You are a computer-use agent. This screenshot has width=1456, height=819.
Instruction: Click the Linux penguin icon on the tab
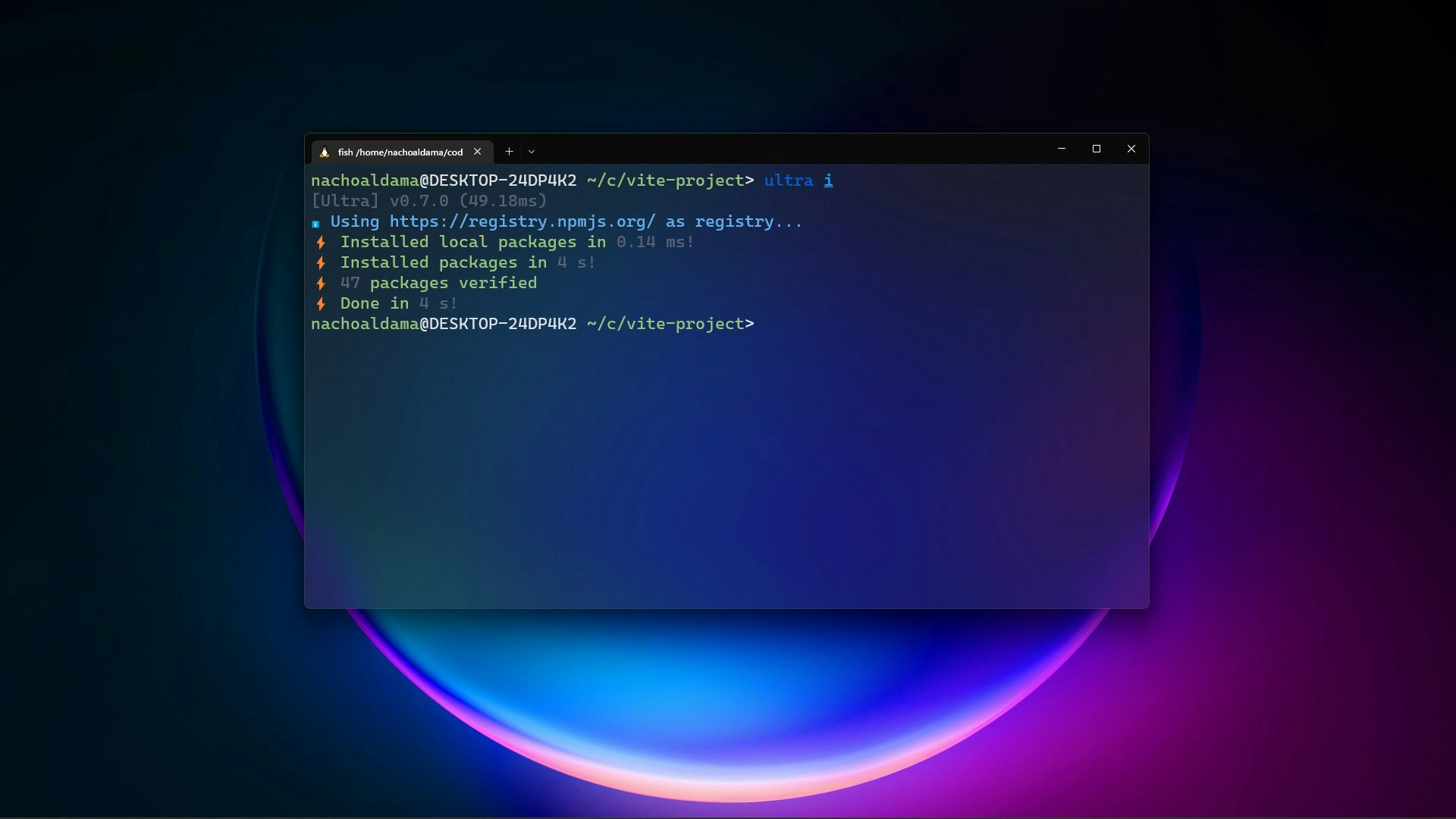click(325, 152)
